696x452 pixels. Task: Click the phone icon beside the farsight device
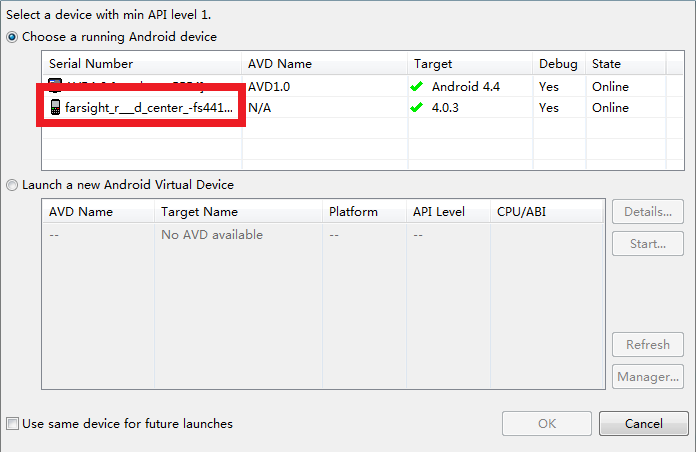click(55, 108)
